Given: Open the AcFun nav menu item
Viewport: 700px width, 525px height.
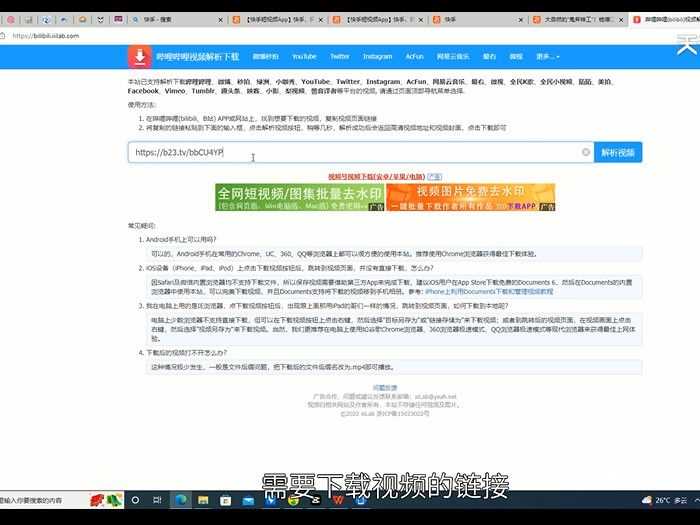Looking at the screenshot, I should [x=414, y=57].
